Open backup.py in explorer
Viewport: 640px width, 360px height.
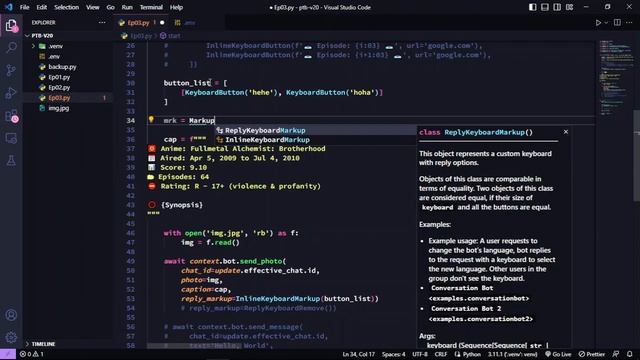(68, 67)
